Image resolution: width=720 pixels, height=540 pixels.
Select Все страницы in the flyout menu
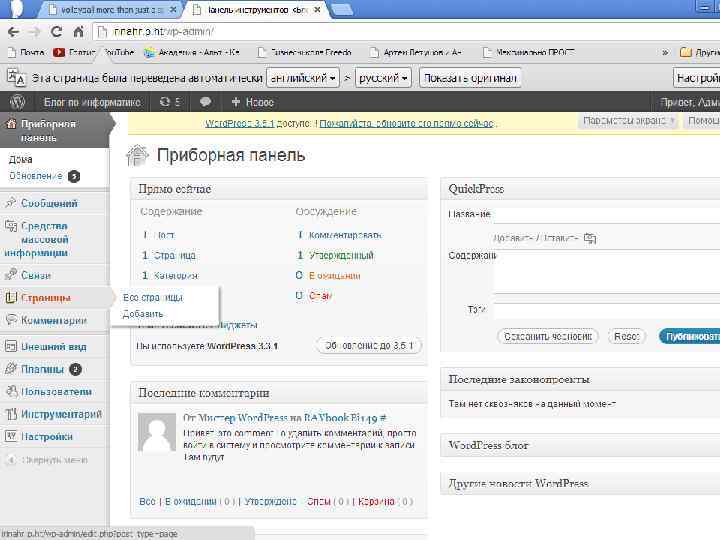click(x=153, y=298)
